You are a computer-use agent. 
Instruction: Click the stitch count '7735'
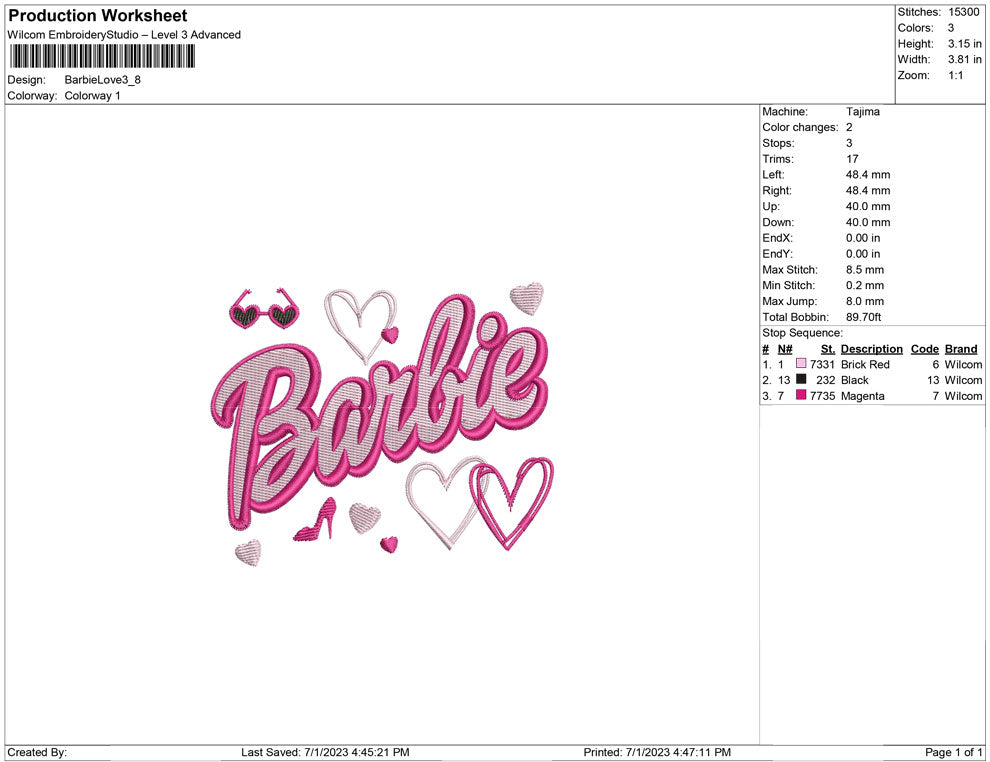(x=823, y=396)
